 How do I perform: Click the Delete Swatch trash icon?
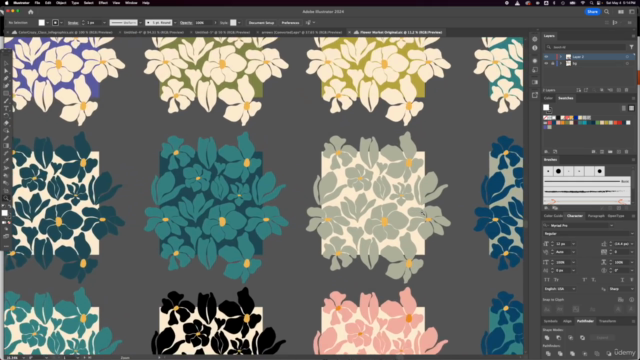pos(627,151)
